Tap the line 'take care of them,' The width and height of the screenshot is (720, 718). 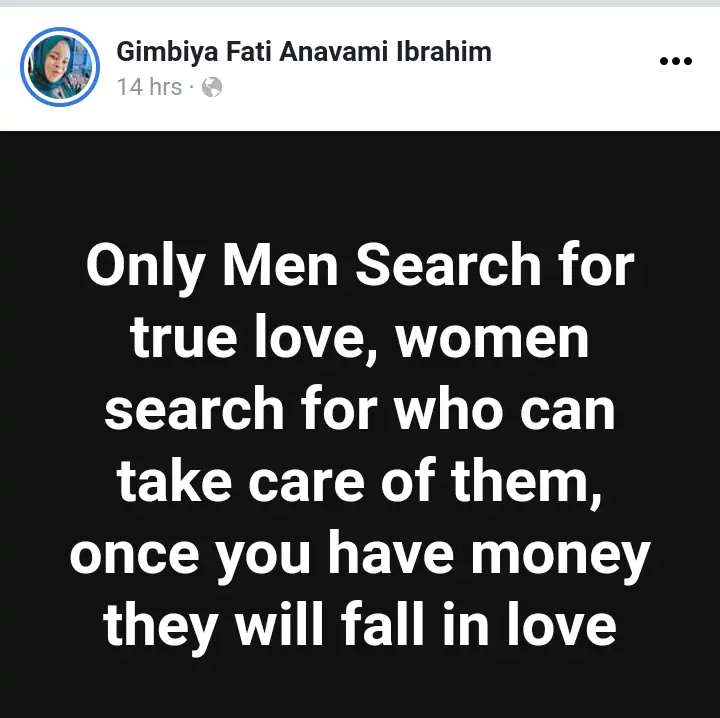360,482
